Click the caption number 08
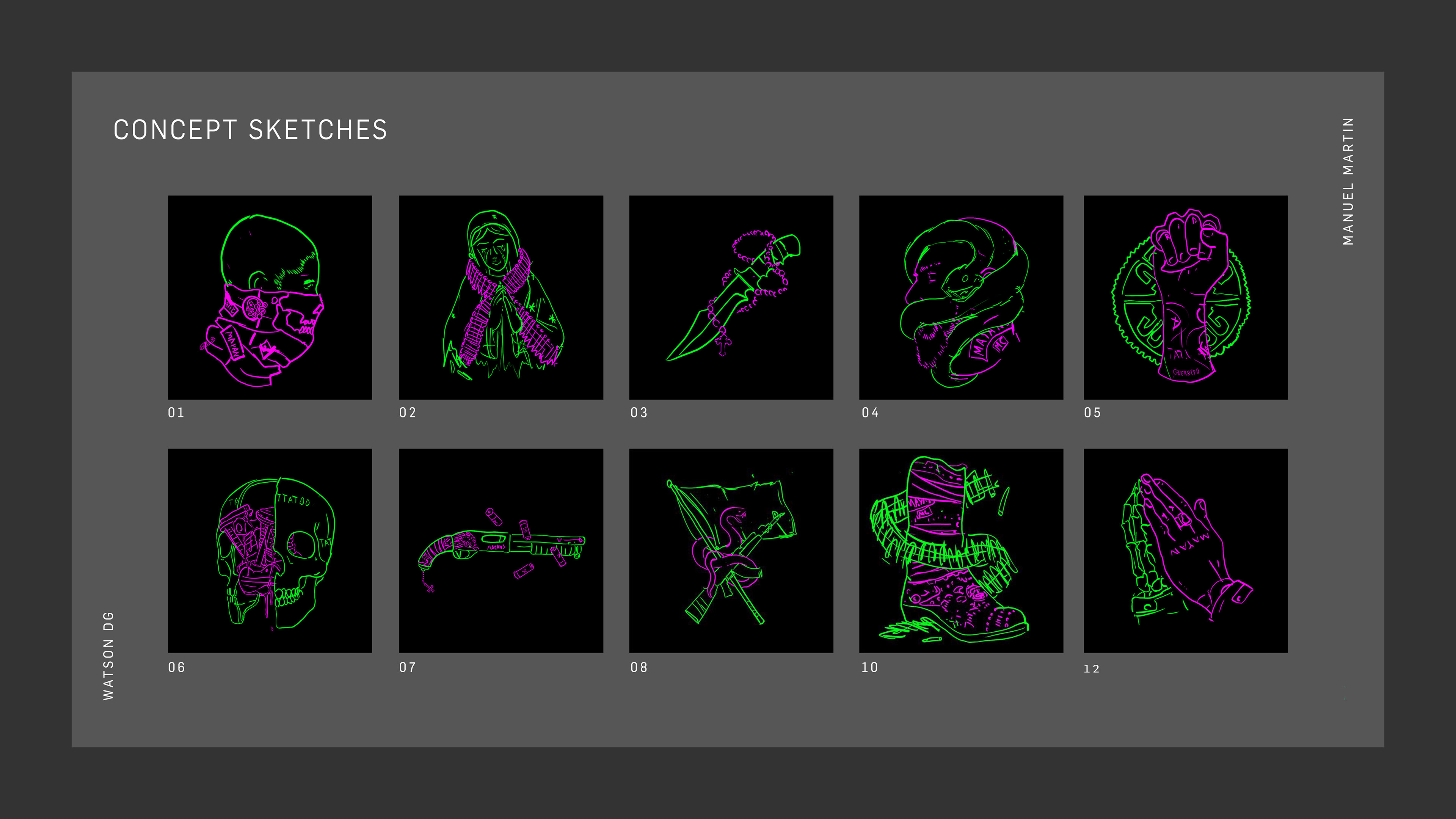The width and height of the screenshot is (1456, 819). [639, 667]
